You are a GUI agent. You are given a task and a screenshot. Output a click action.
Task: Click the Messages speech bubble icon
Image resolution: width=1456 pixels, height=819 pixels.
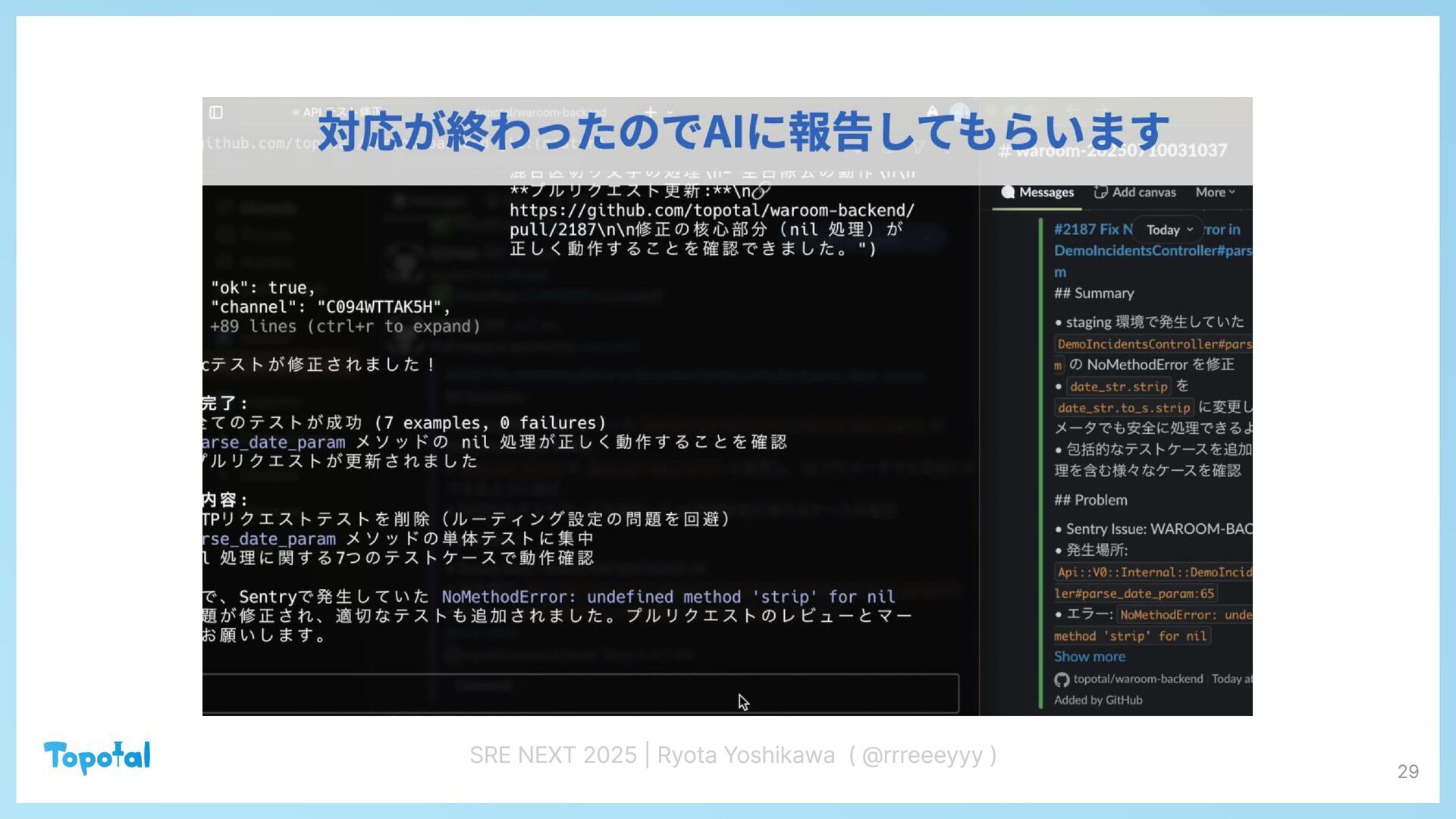[1008, 193]
